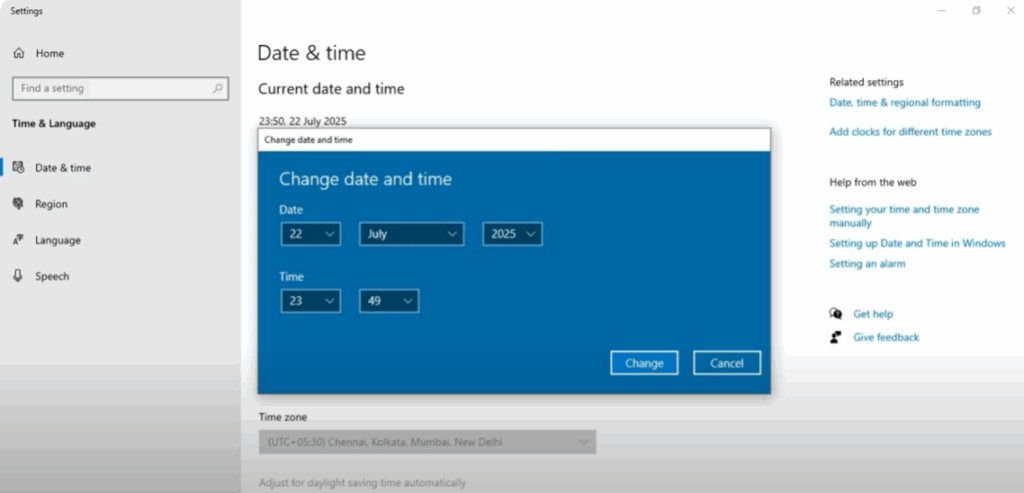
Task: Click the Give feedback person icon
Action: tap(836, 337)
